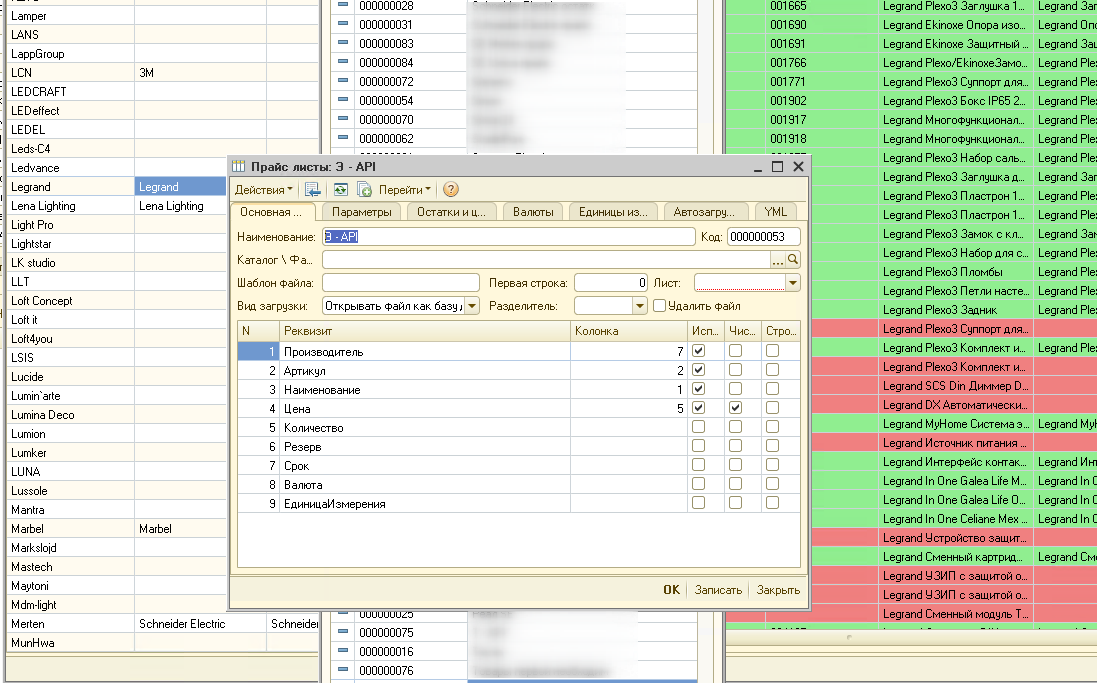This screenshot has height=683, width=1097.
Task: Open the Разделитель dropdown list
Action: click(640, 306)
